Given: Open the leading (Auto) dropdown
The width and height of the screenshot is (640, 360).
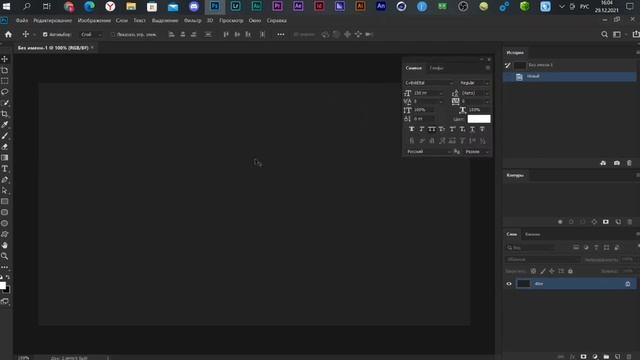Looking at the screenshot, I should click(x=475, y=93).
